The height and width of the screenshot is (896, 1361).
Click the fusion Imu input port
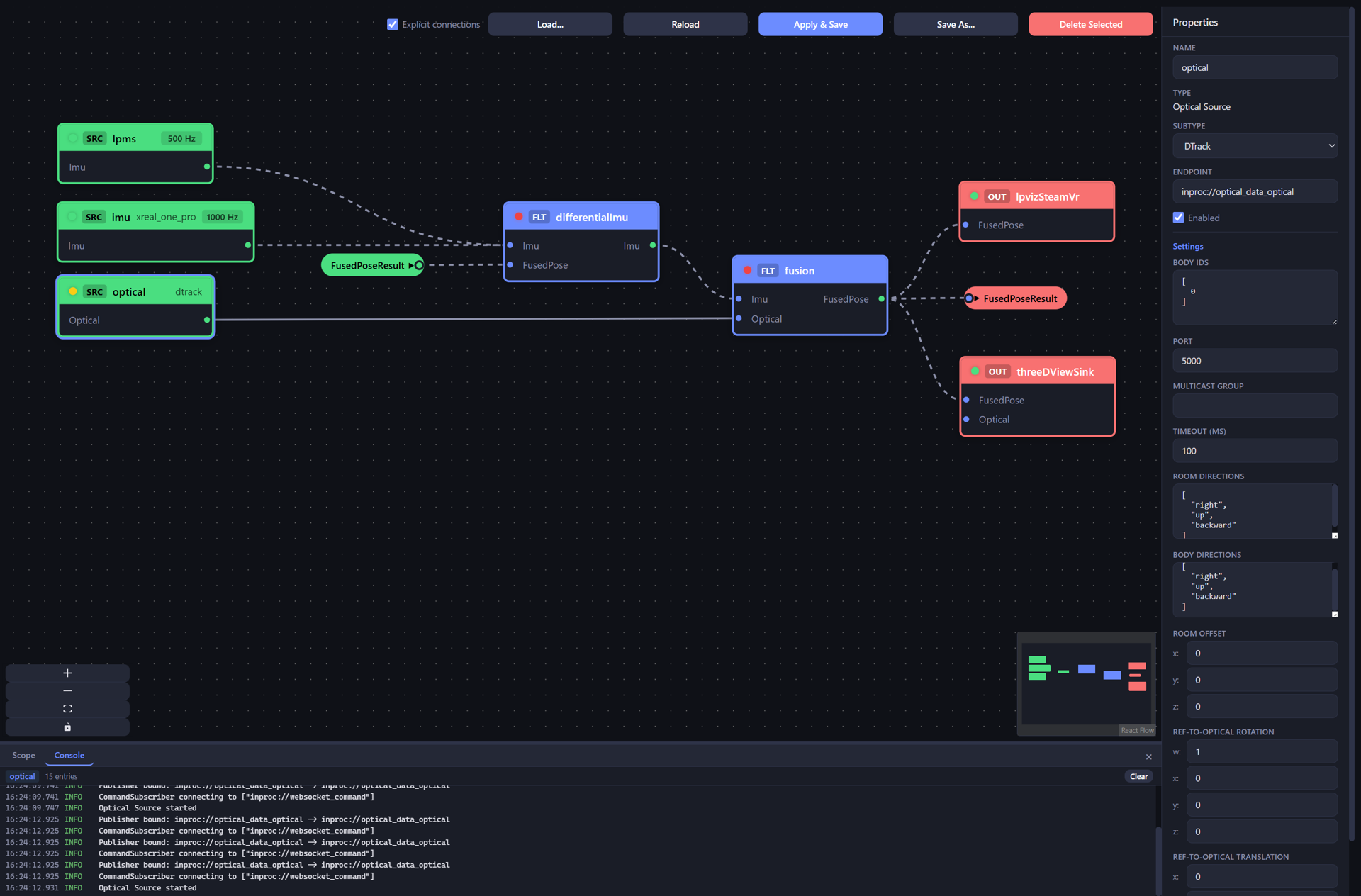[739, 298]
